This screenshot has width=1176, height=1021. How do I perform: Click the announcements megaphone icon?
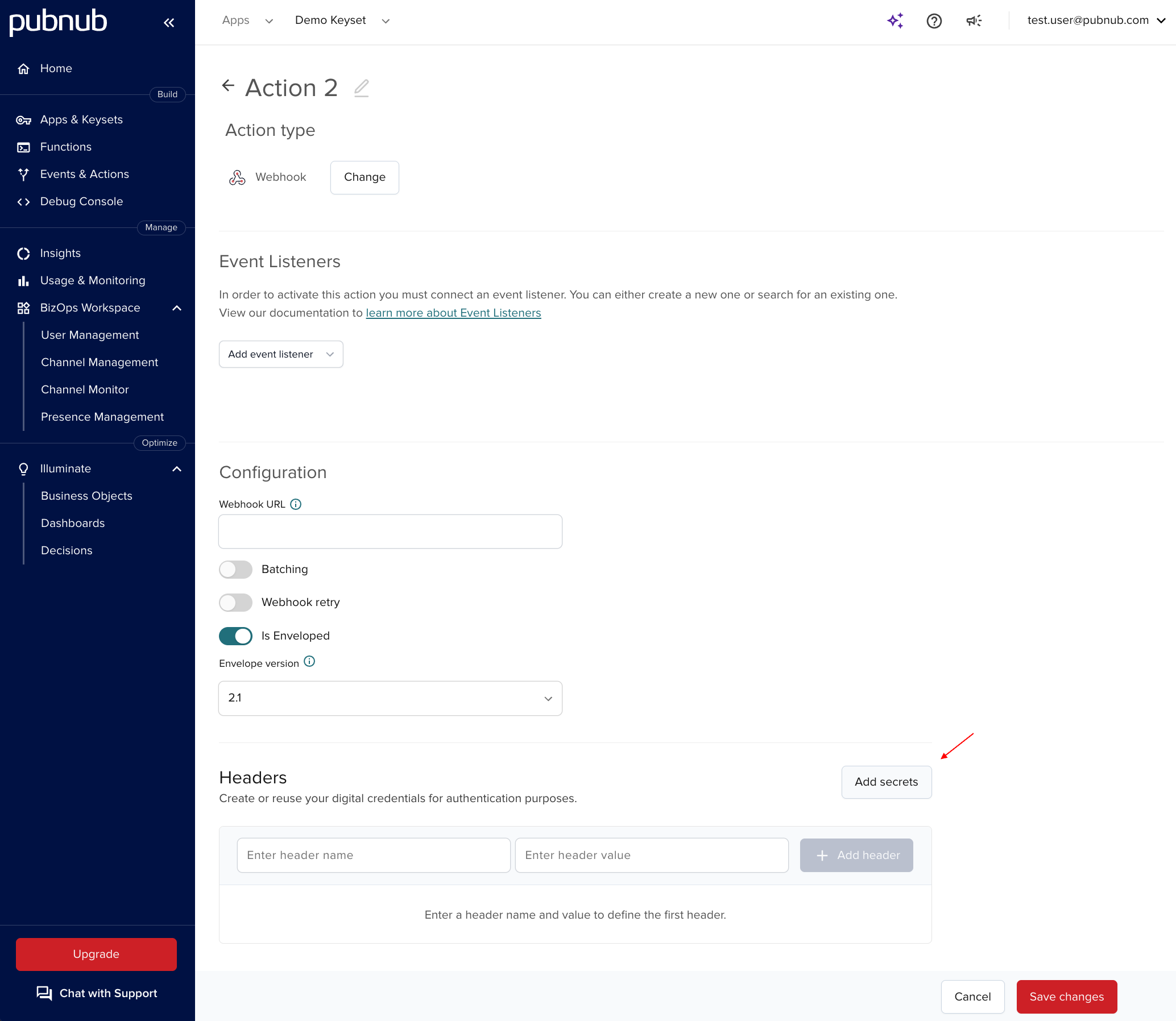pos(974,20)
